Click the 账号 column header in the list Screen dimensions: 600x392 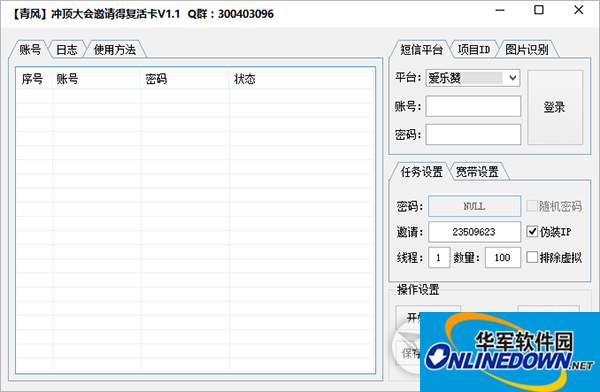(96, 79)
